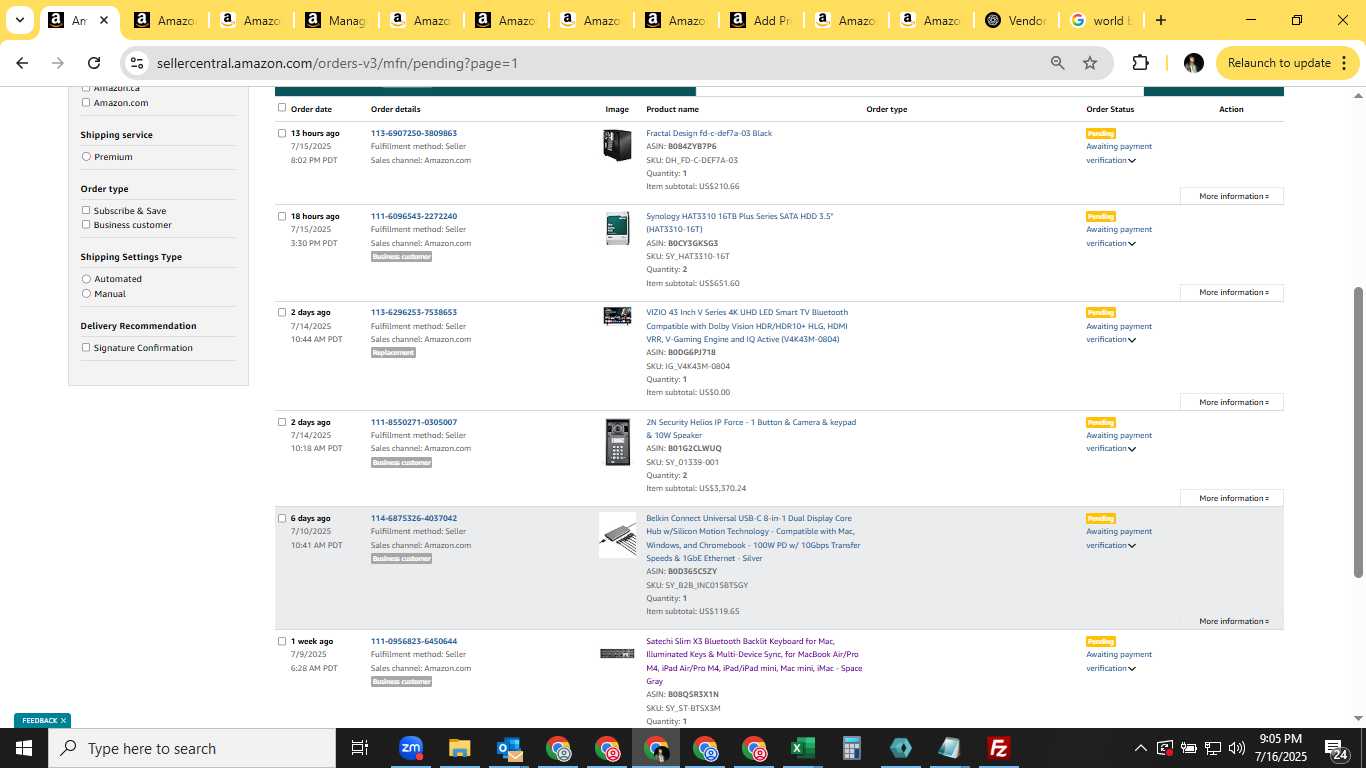Click the page vertical scrollbar thumb
1366x768 pixels.
(1358, 432)
